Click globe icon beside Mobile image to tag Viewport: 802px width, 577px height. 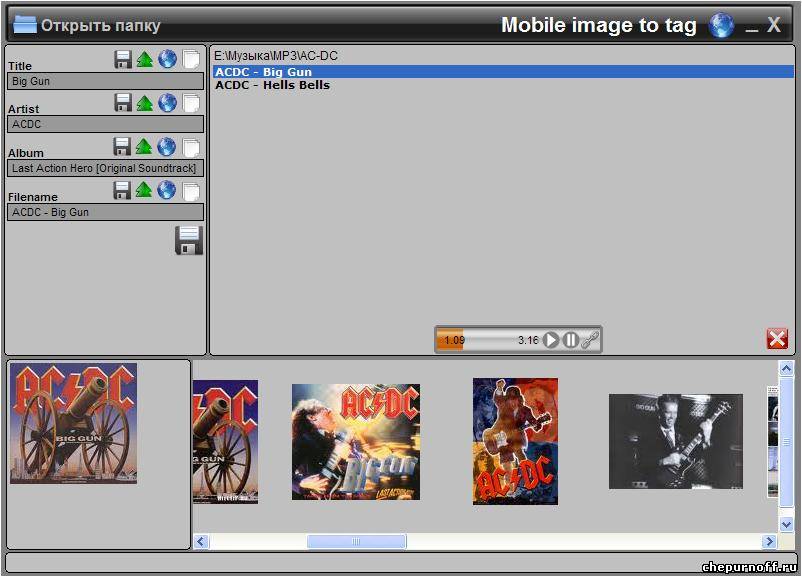pyautogui.click(x=721, y=25)
